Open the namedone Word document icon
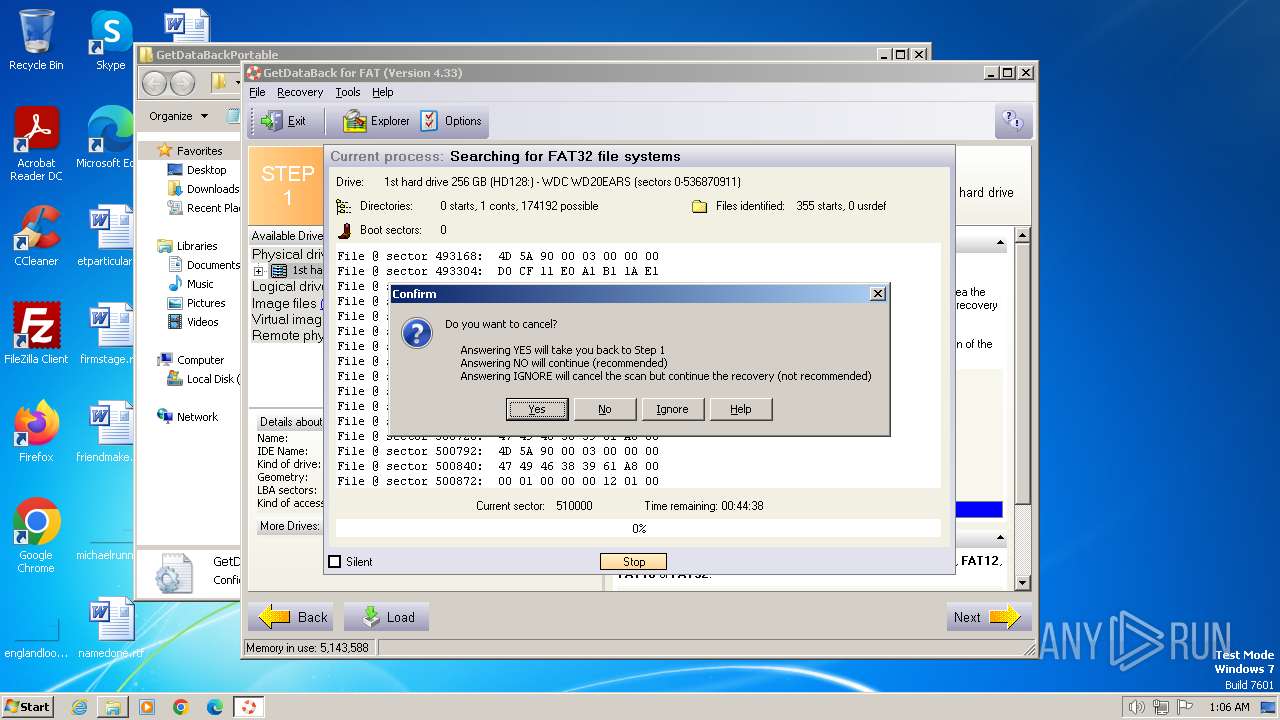 [x=111, y=628]
